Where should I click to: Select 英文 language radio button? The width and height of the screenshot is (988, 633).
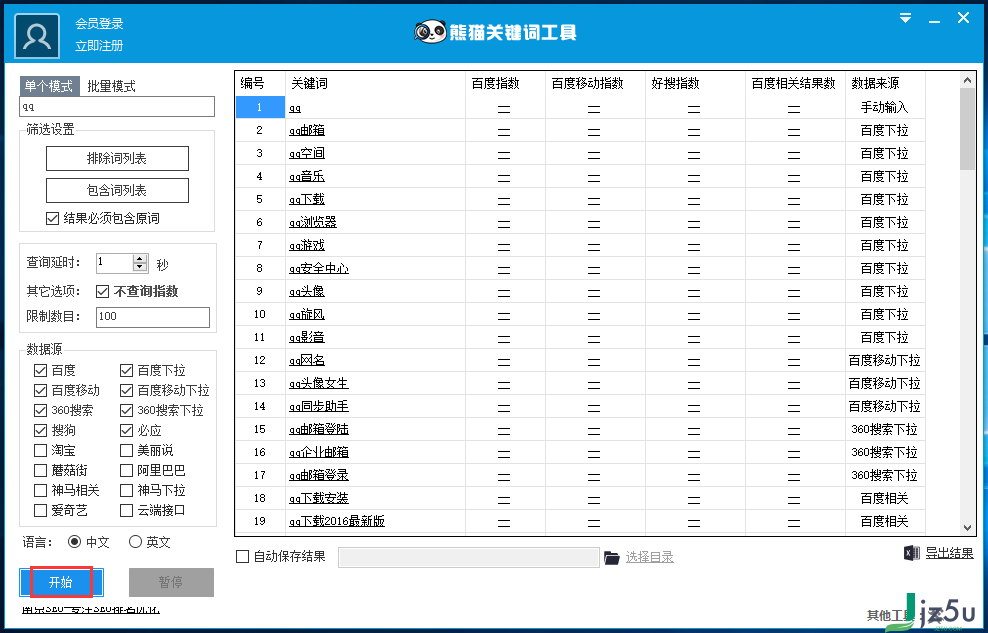[135, 542]
